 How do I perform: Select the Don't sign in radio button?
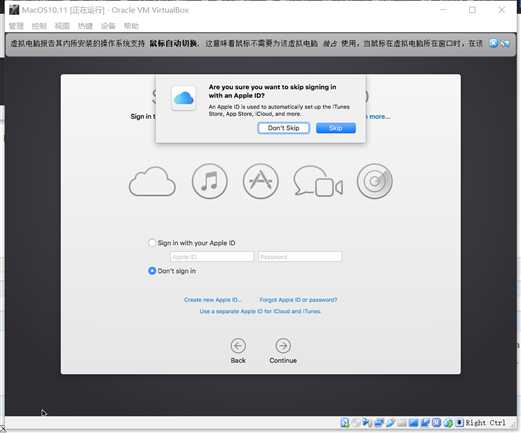[x=152, y=271]
